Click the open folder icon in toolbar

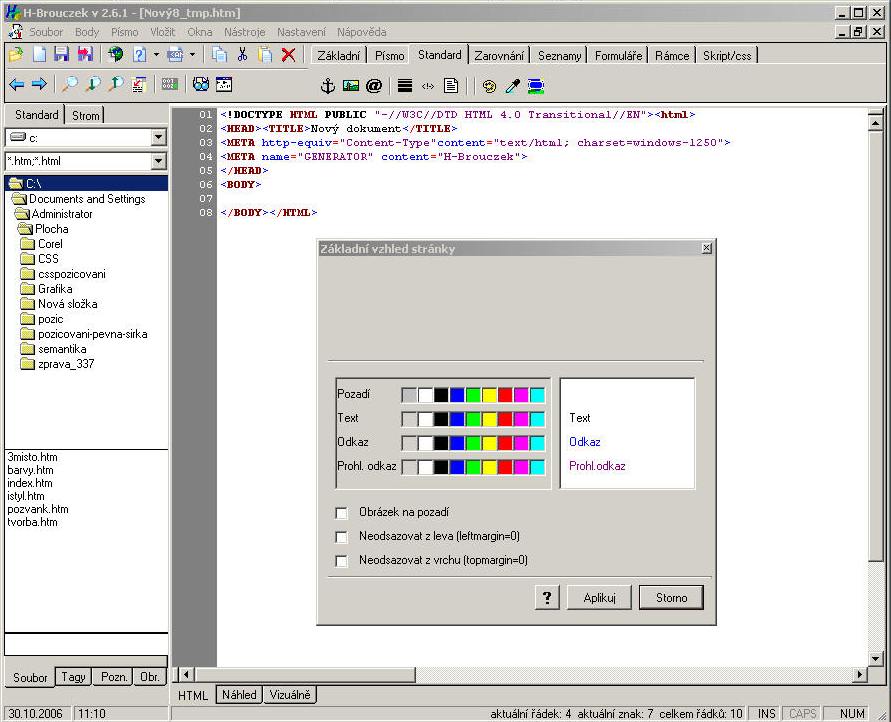(16, 55)
